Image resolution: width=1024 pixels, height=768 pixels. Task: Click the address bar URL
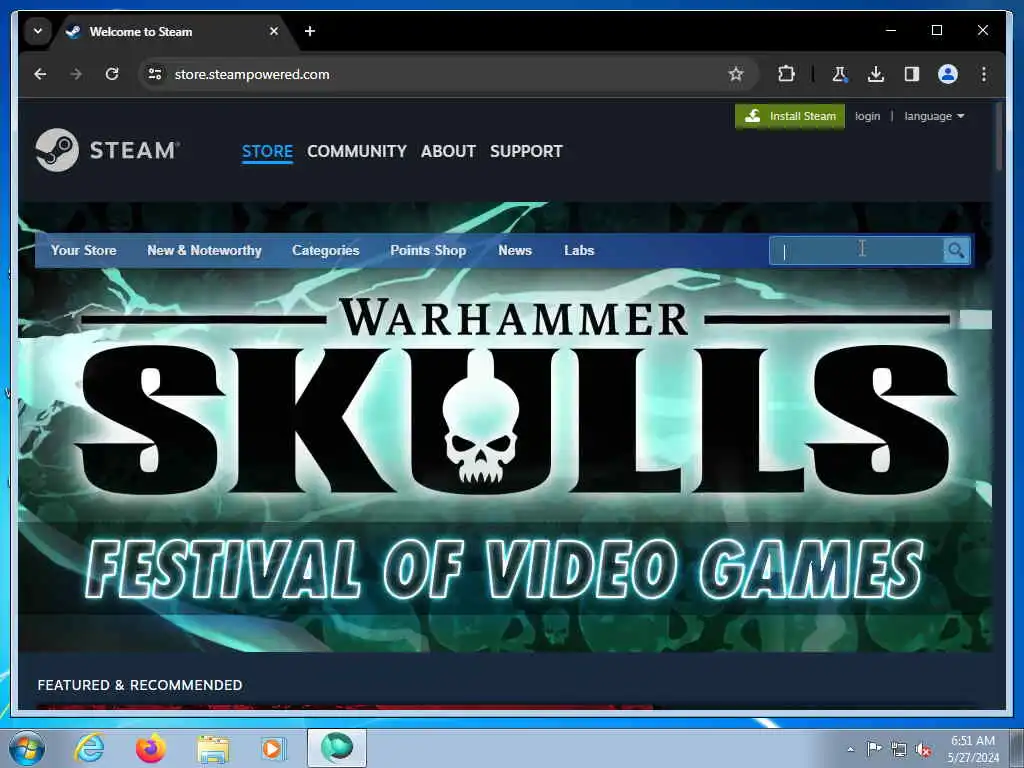coord(251,74)
